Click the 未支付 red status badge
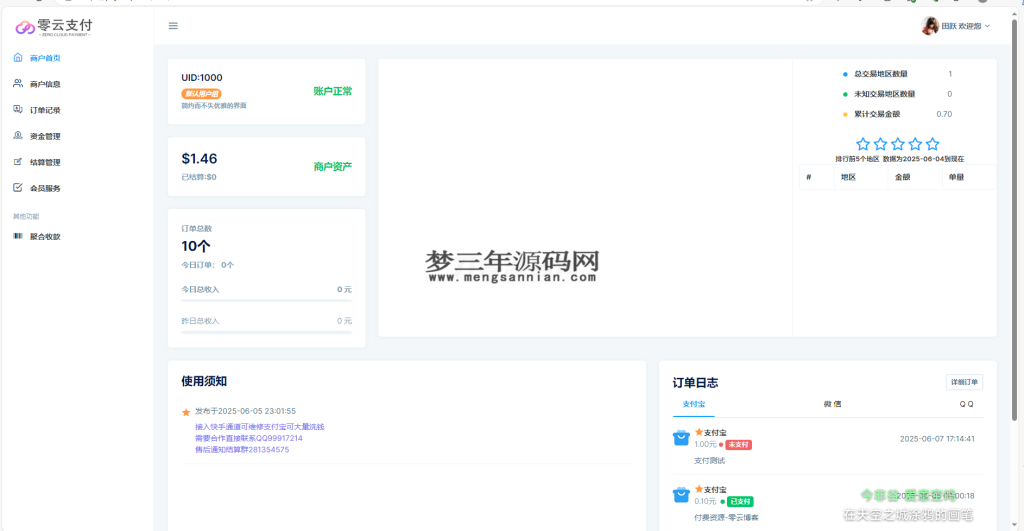1024x531 pixels. (x=739, y=445)
